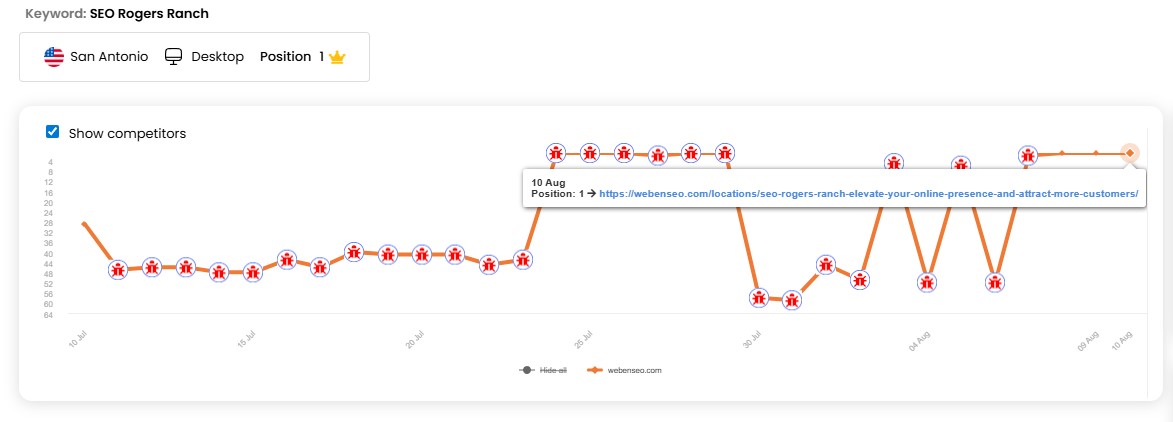Click the low bug marker at 30 Jul
This screenshot has width=1173, height=422.
759,298
